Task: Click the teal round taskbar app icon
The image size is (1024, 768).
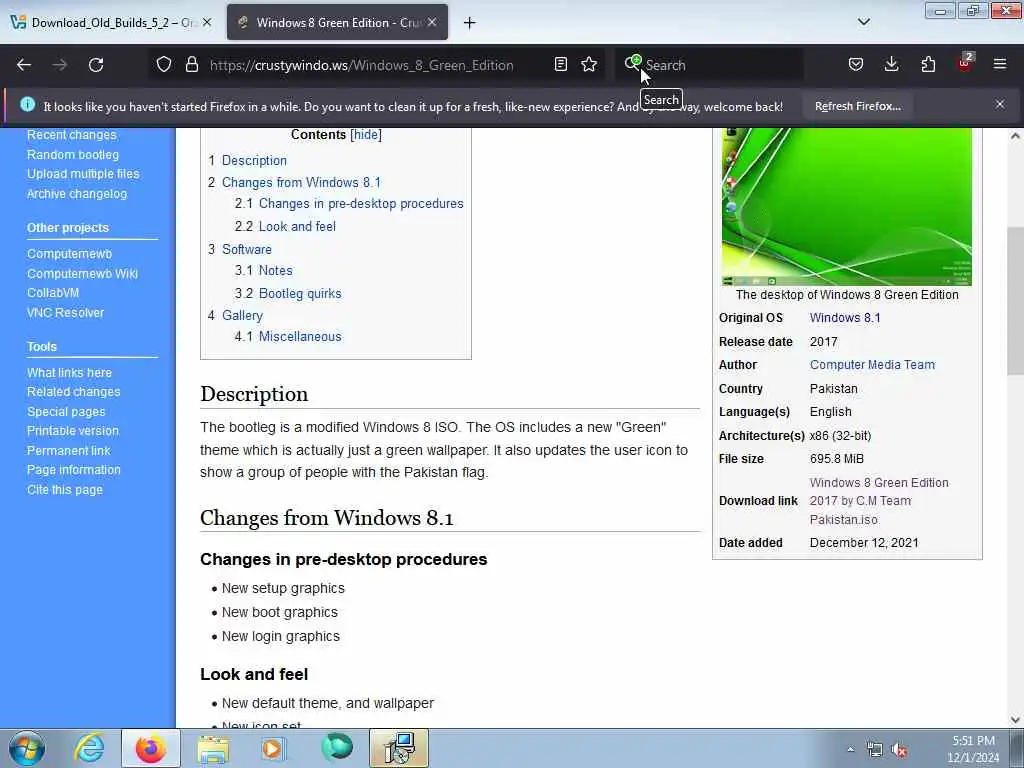Action: [x=336, y=748]
